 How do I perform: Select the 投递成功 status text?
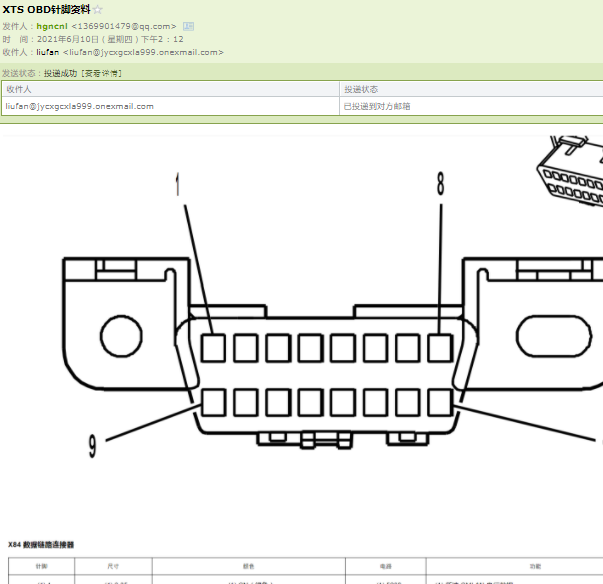(x=60, y=73)
